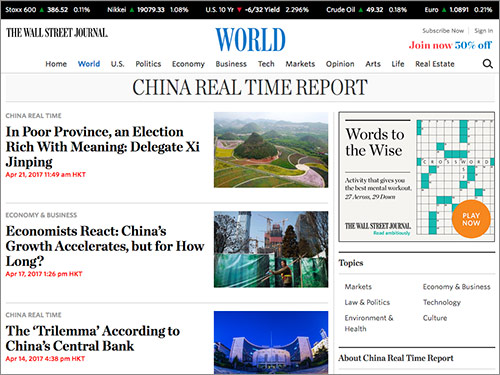Open the China Real Time Report title
Image resolution: width=500 pixels, height=375 pixels.
pos(250,87)
